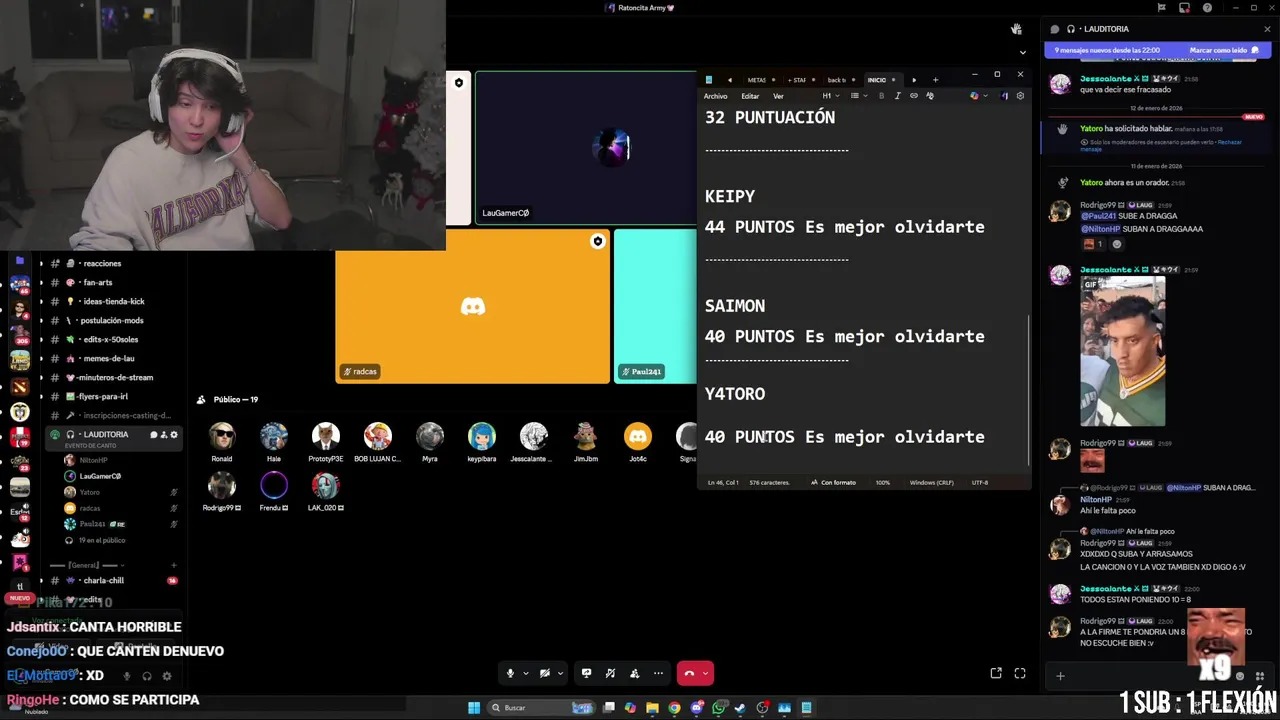Screen dimensions: 1280x720
Task: Add attachment with chat plus button
Action: 1060,676
